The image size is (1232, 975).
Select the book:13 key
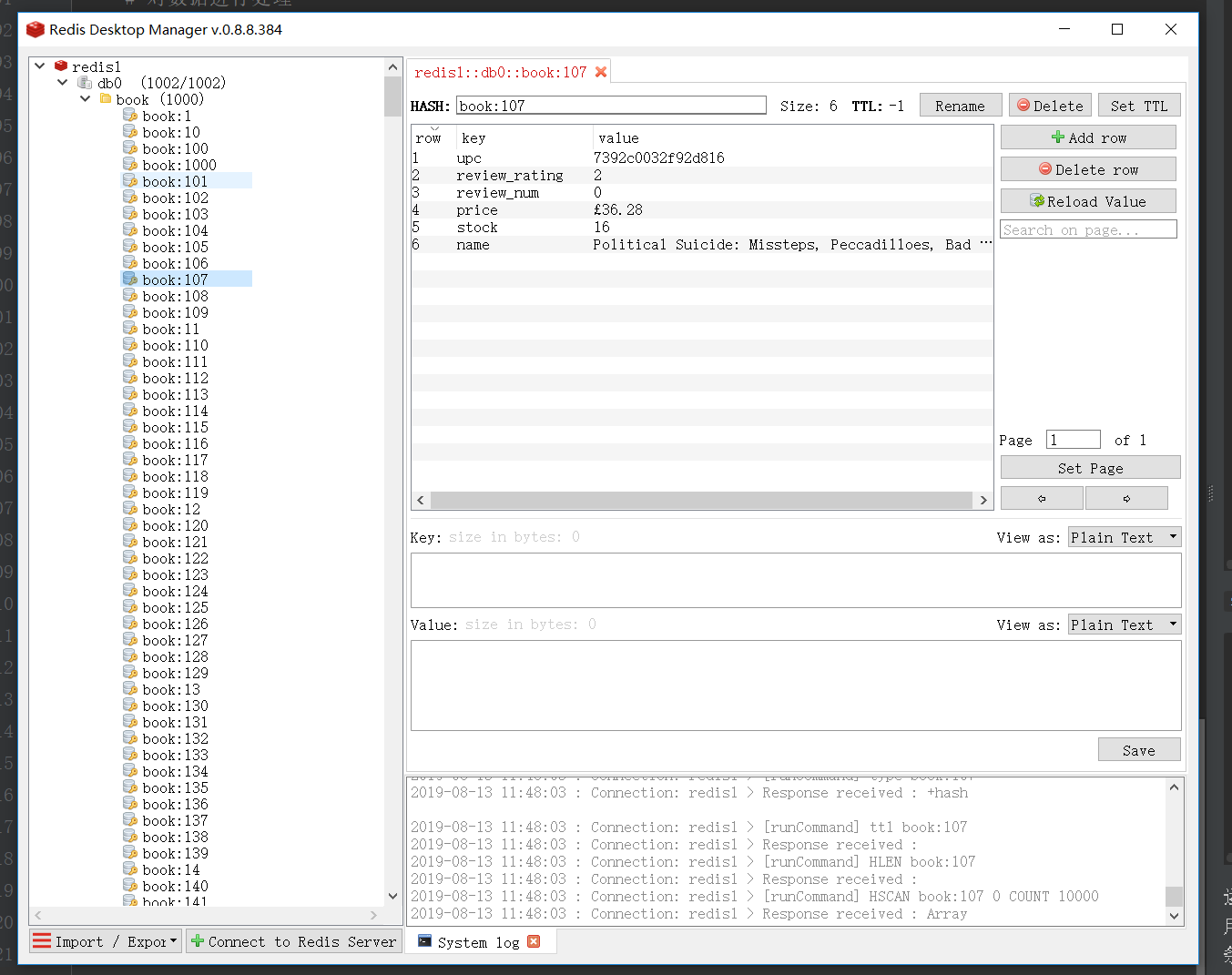(x=171, y=689)
